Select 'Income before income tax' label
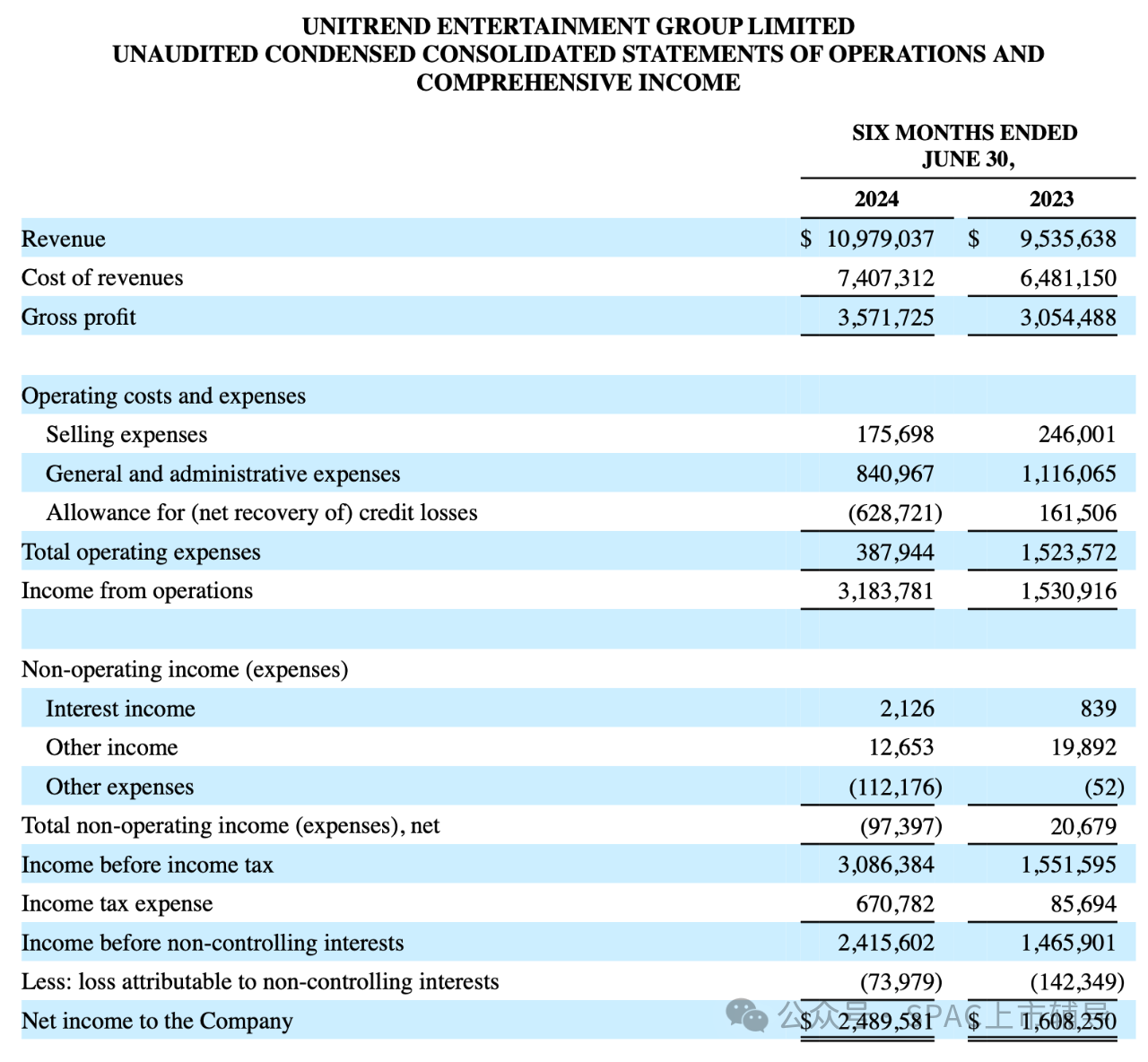 pos(147,866)
